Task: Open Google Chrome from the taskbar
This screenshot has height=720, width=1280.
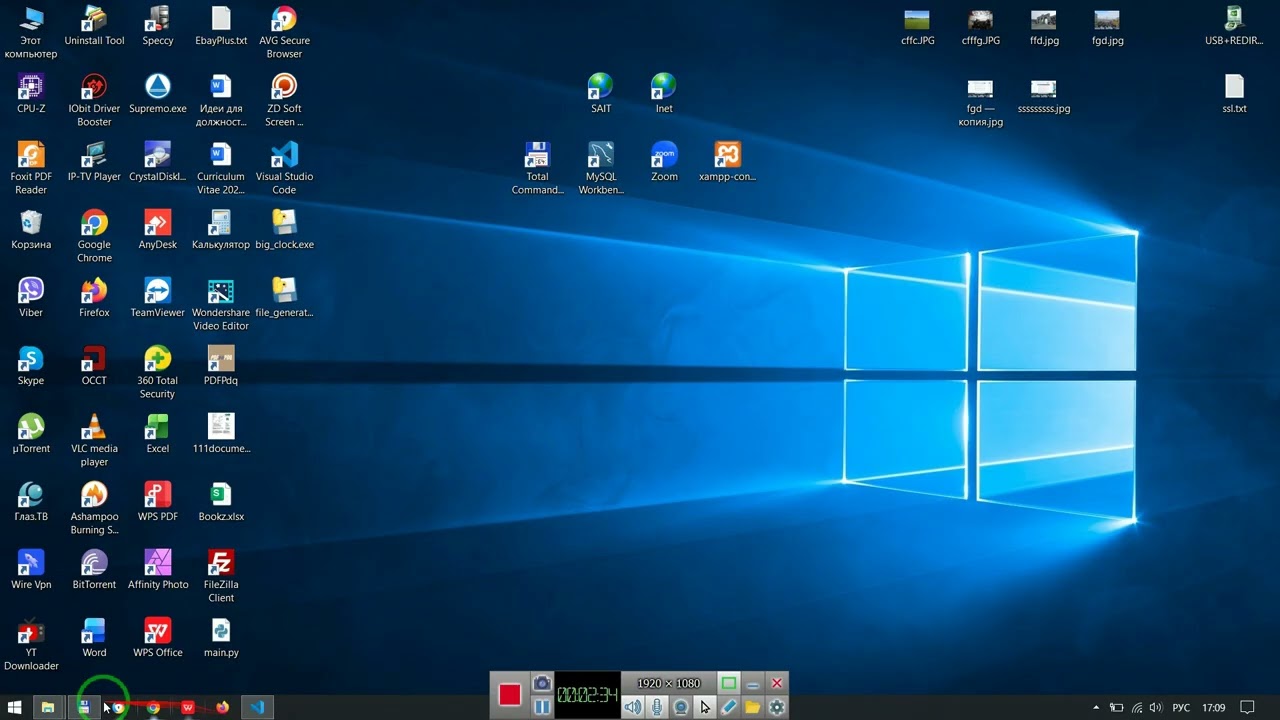Action: coord(153,708)
